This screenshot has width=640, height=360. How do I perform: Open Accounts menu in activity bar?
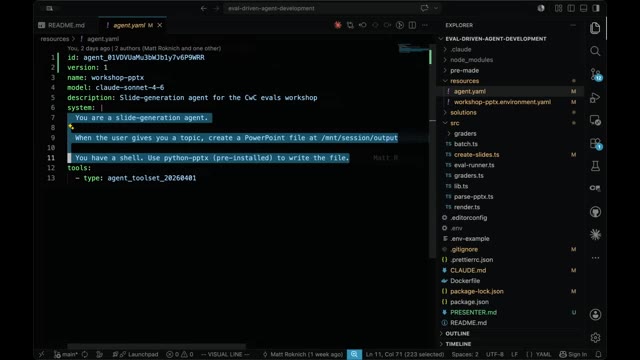click(595, 314)
